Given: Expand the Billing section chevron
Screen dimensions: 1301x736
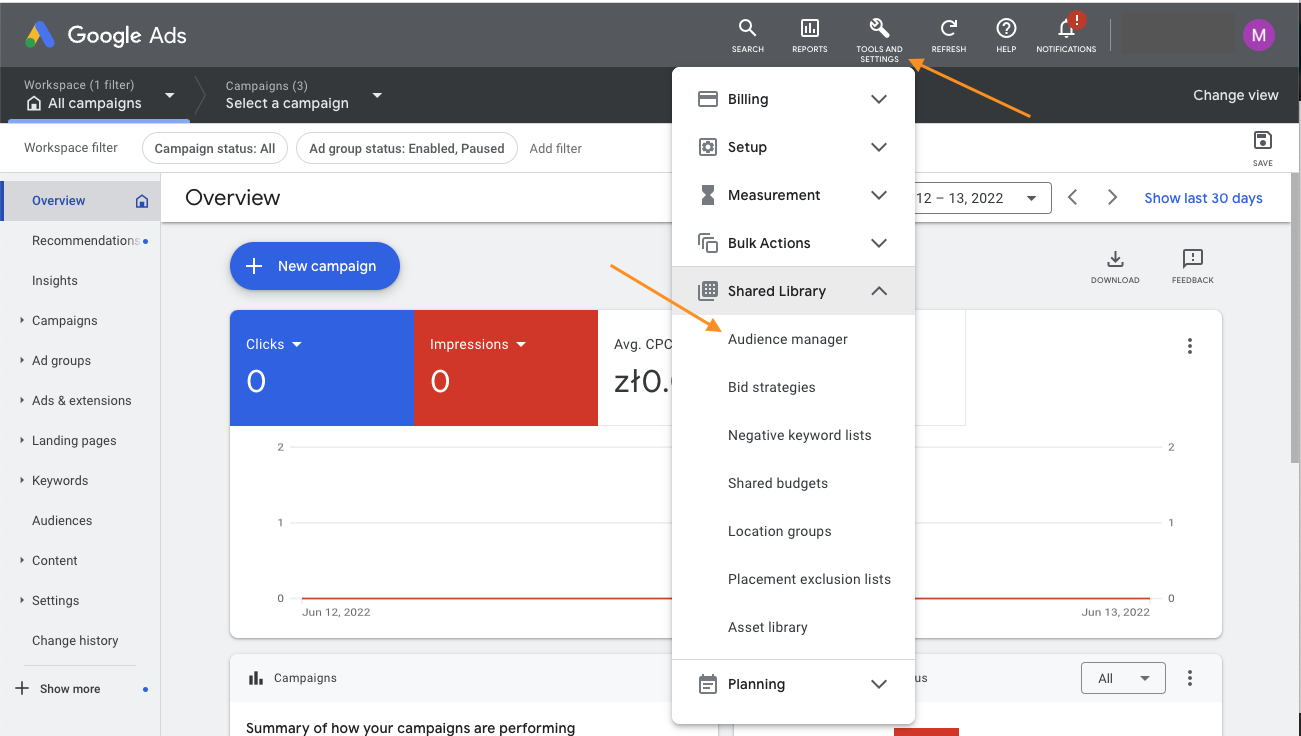Looking at the screenshot, I should pos(879,99).
